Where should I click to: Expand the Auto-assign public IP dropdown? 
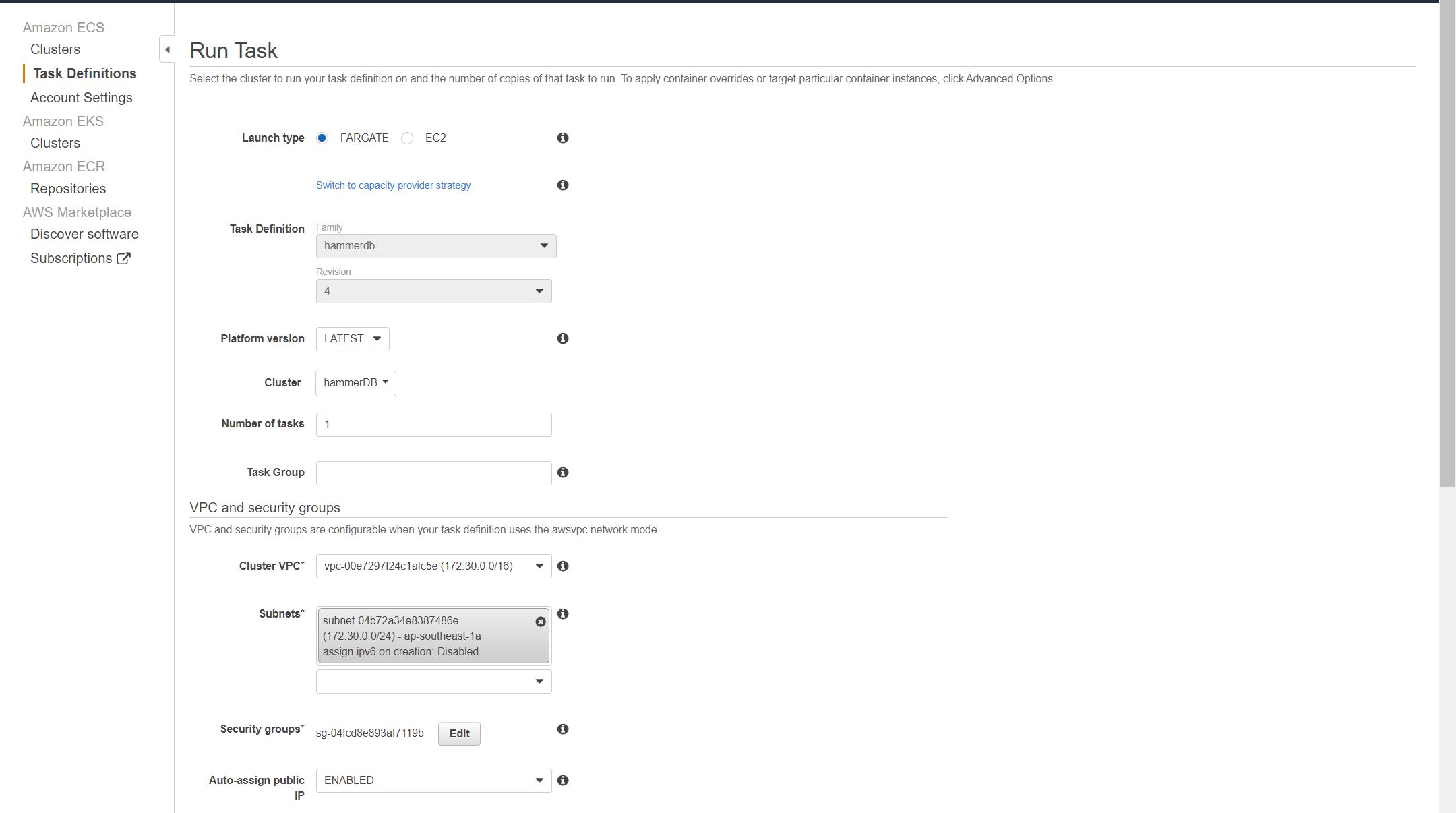433,781
